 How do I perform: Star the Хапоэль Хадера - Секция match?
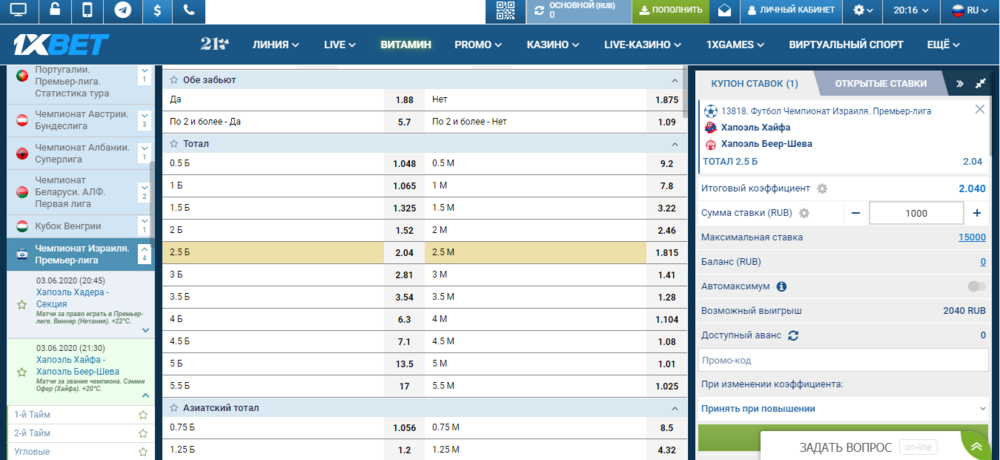click(22, 304)
